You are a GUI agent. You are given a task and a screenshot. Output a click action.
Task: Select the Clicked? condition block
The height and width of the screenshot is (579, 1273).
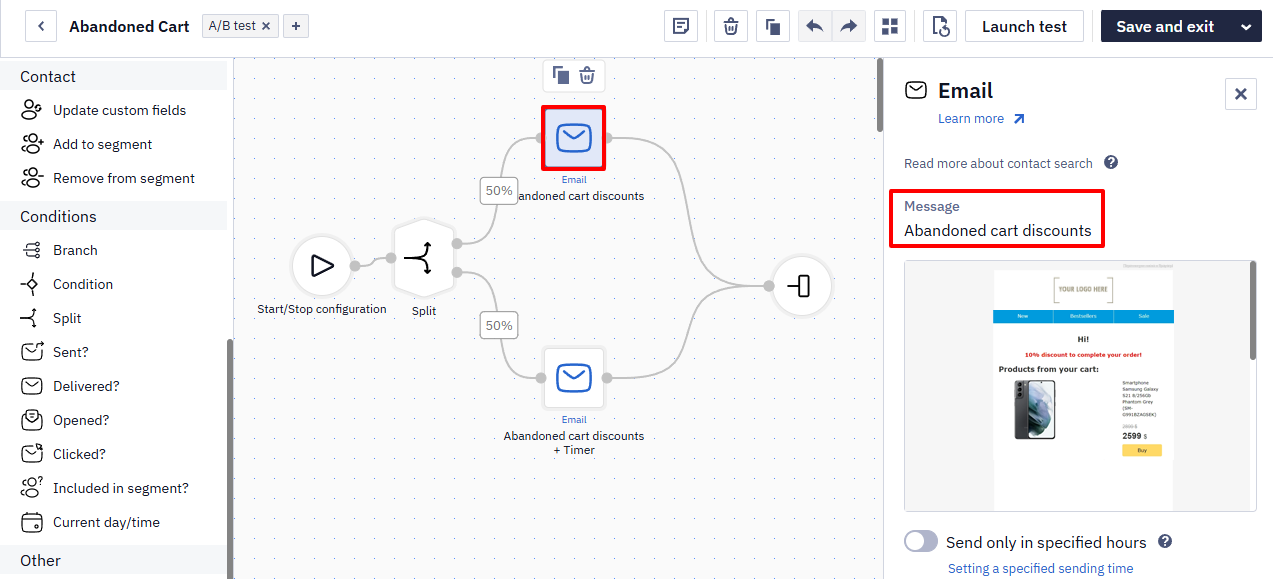tap(79, 454)
